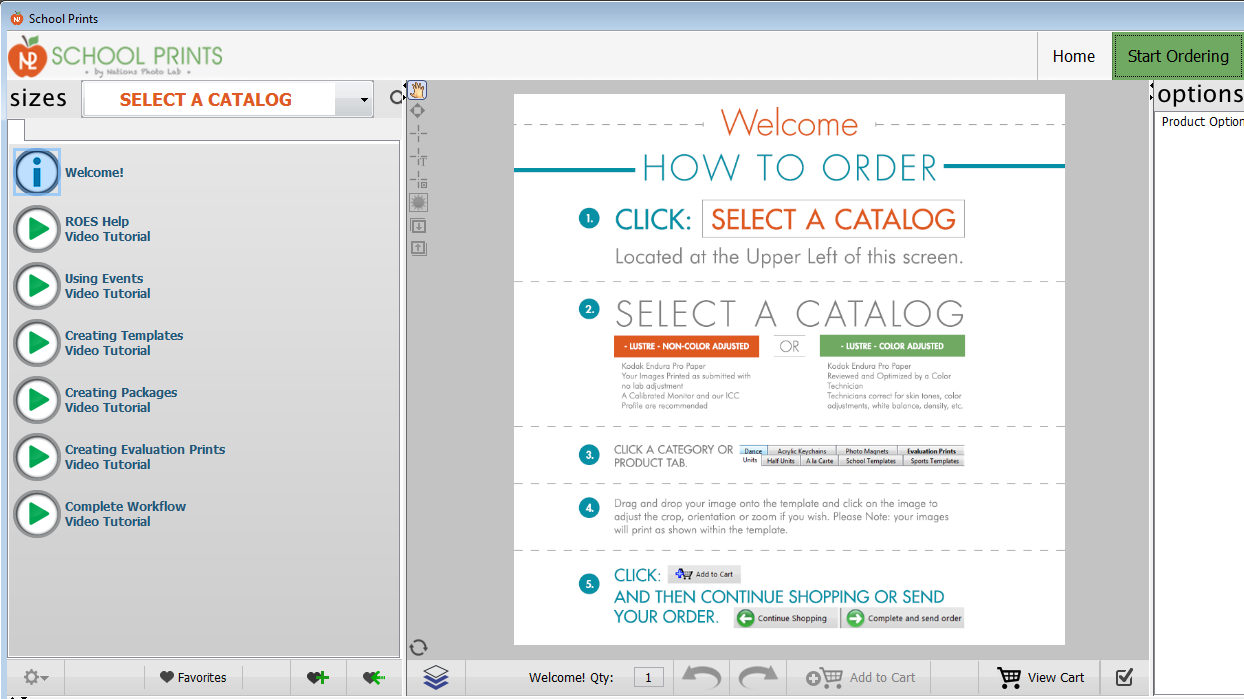Click the undo arrow icon
The width and height of the screenshot is (1244, 699).
coord(701,677)
